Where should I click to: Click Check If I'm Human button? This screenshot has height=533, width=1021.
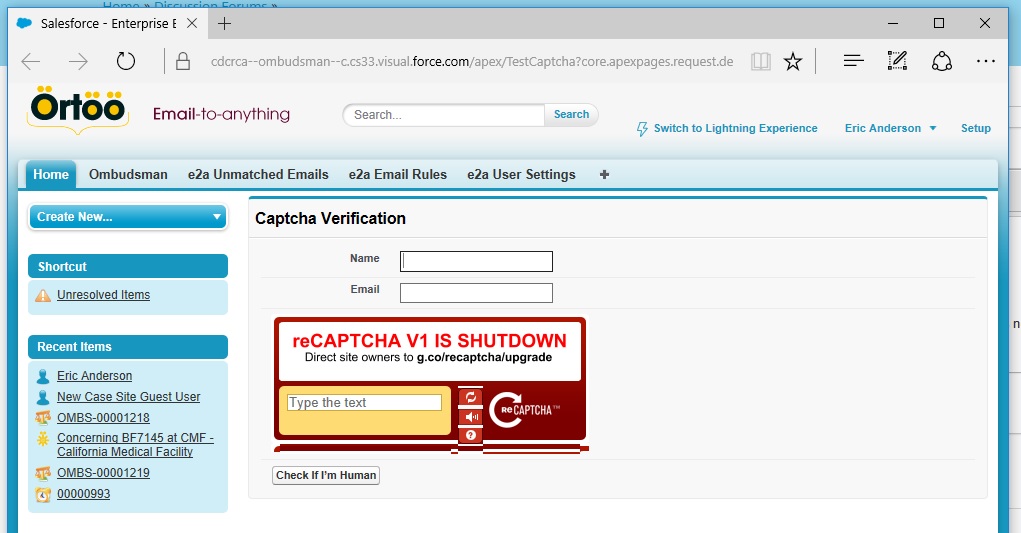326,475
